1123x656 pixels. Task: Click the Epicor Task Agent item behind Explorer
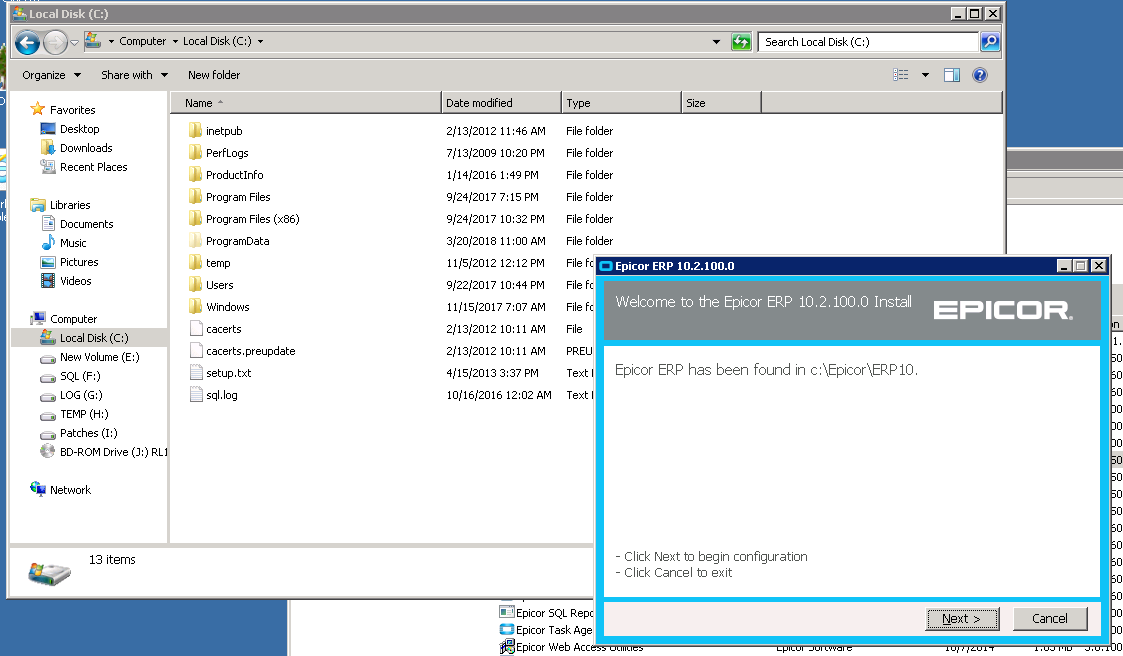tap(546, 630)
